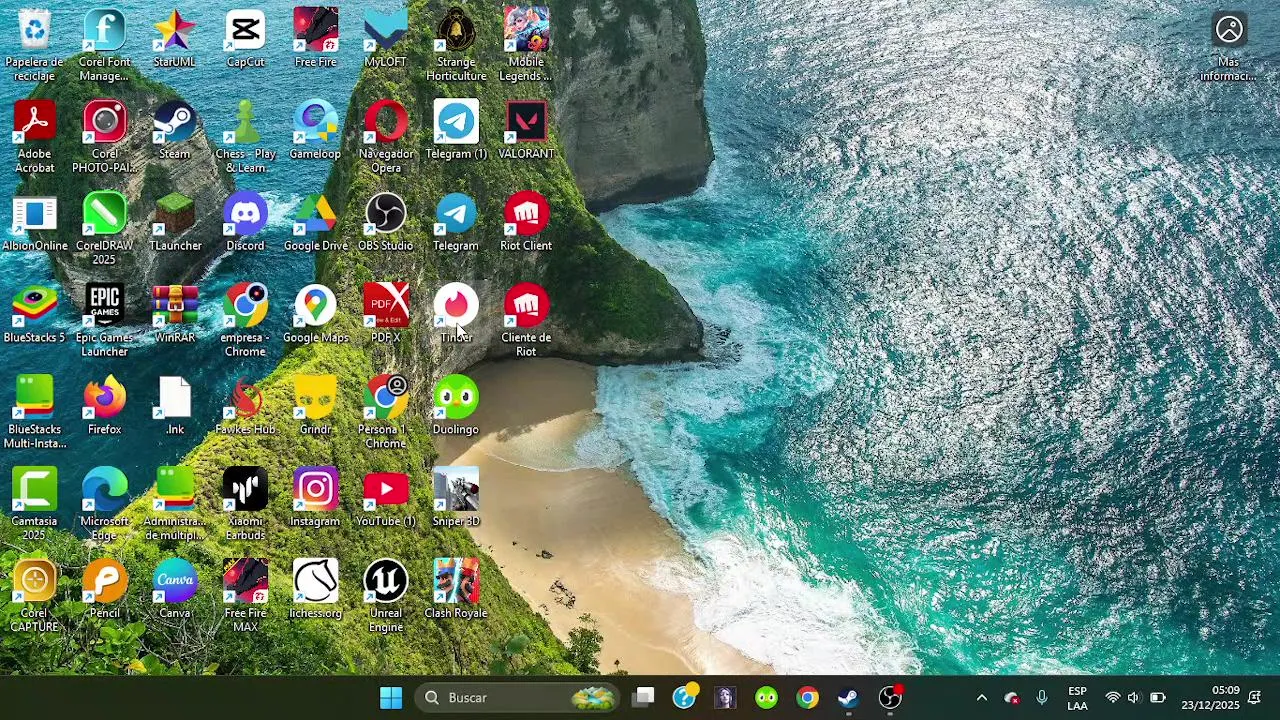1280x720 pixels.
Task: Select the empresa - Chrome shortcut
Action: 245,321
